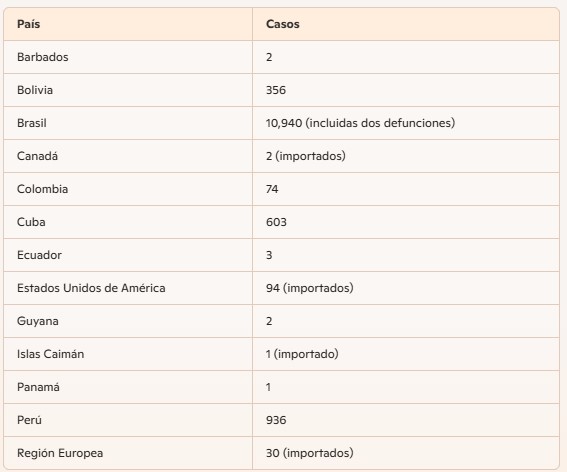Image resolution: width=567 pixels, height=472 pixels.
Task: Click Perú's 936 cases value
Action: [276, 420]
